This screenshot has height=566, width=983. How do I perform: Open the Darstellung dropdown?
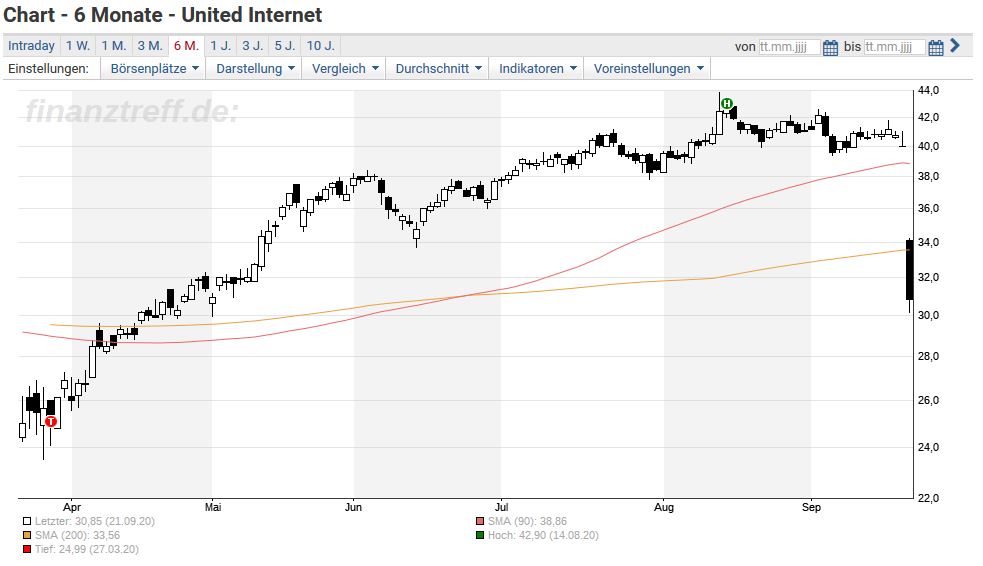click(x=255, y=68)
